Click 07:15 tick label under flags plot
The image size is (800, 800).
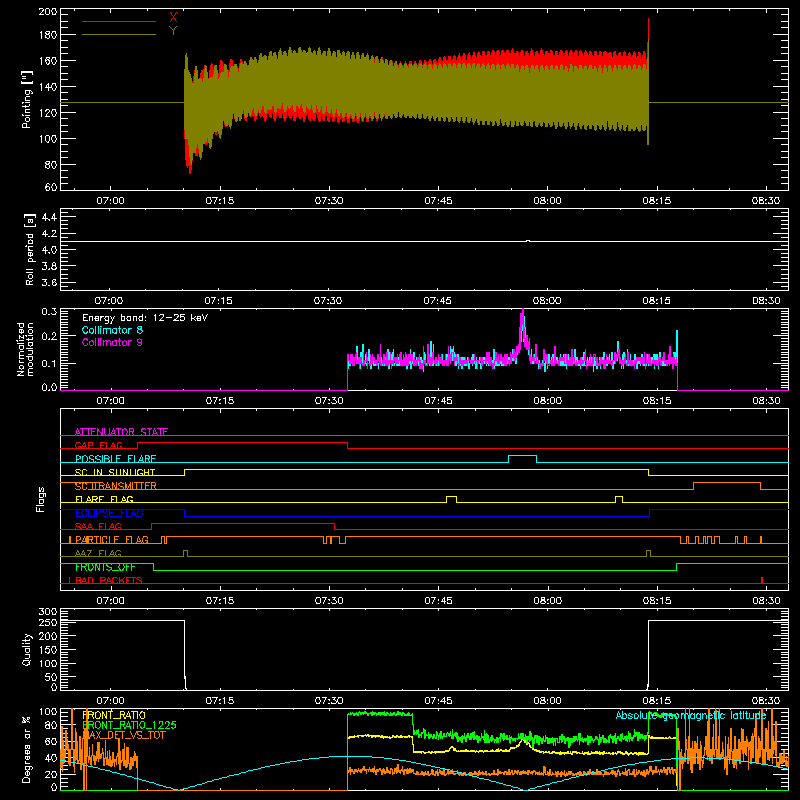(220, 601)
